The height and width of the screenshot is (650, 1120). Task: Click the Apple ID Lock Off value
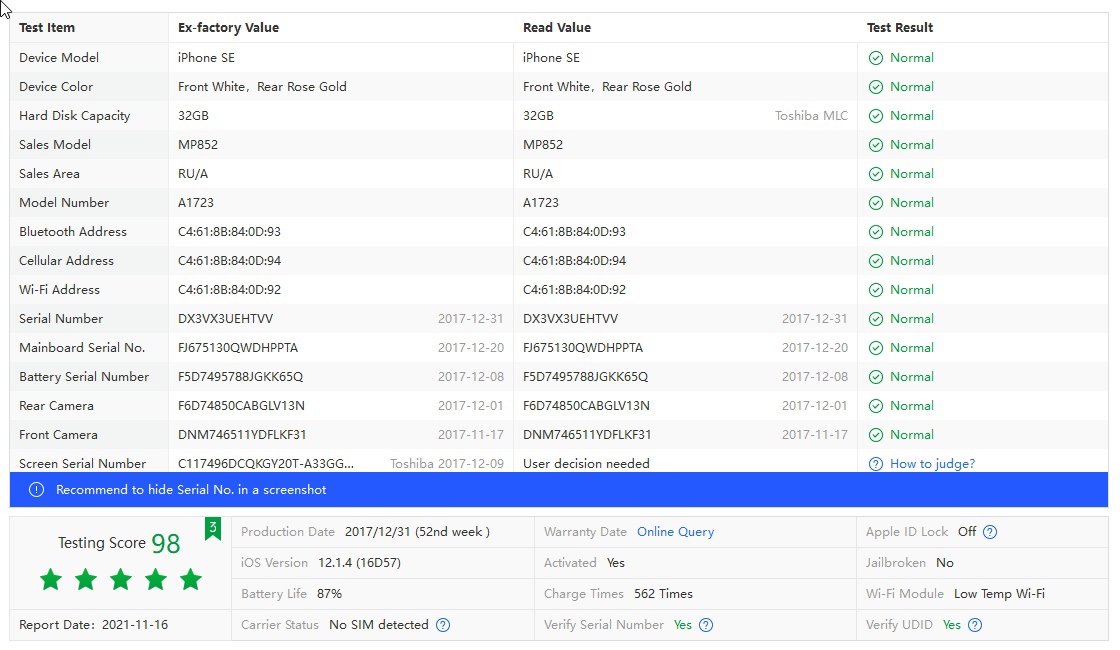[x=967, y=531]
